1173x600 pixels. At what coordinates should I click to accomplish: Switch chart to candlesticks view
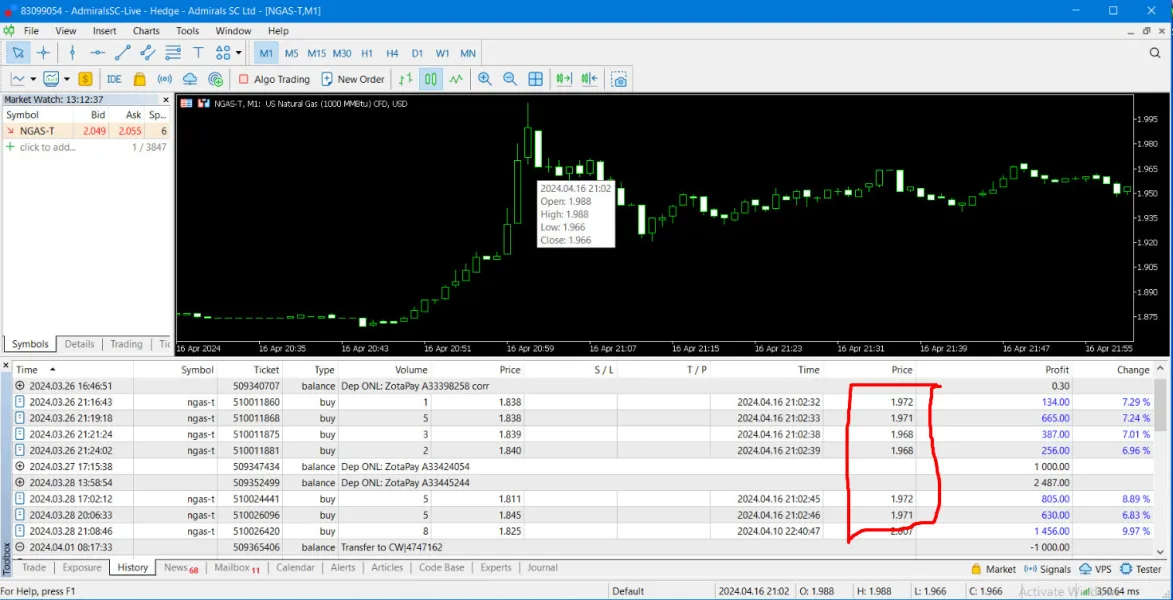[x=431, y=79]
